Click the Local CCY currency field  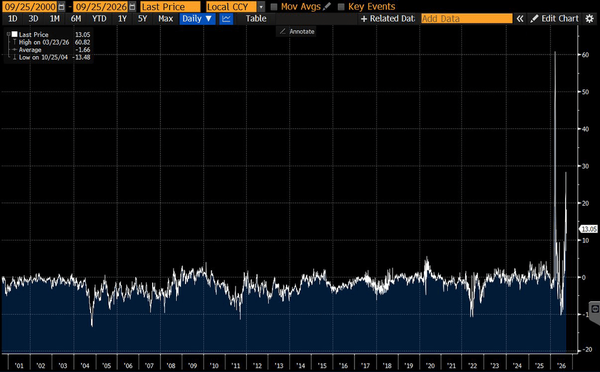click(232, 7)
